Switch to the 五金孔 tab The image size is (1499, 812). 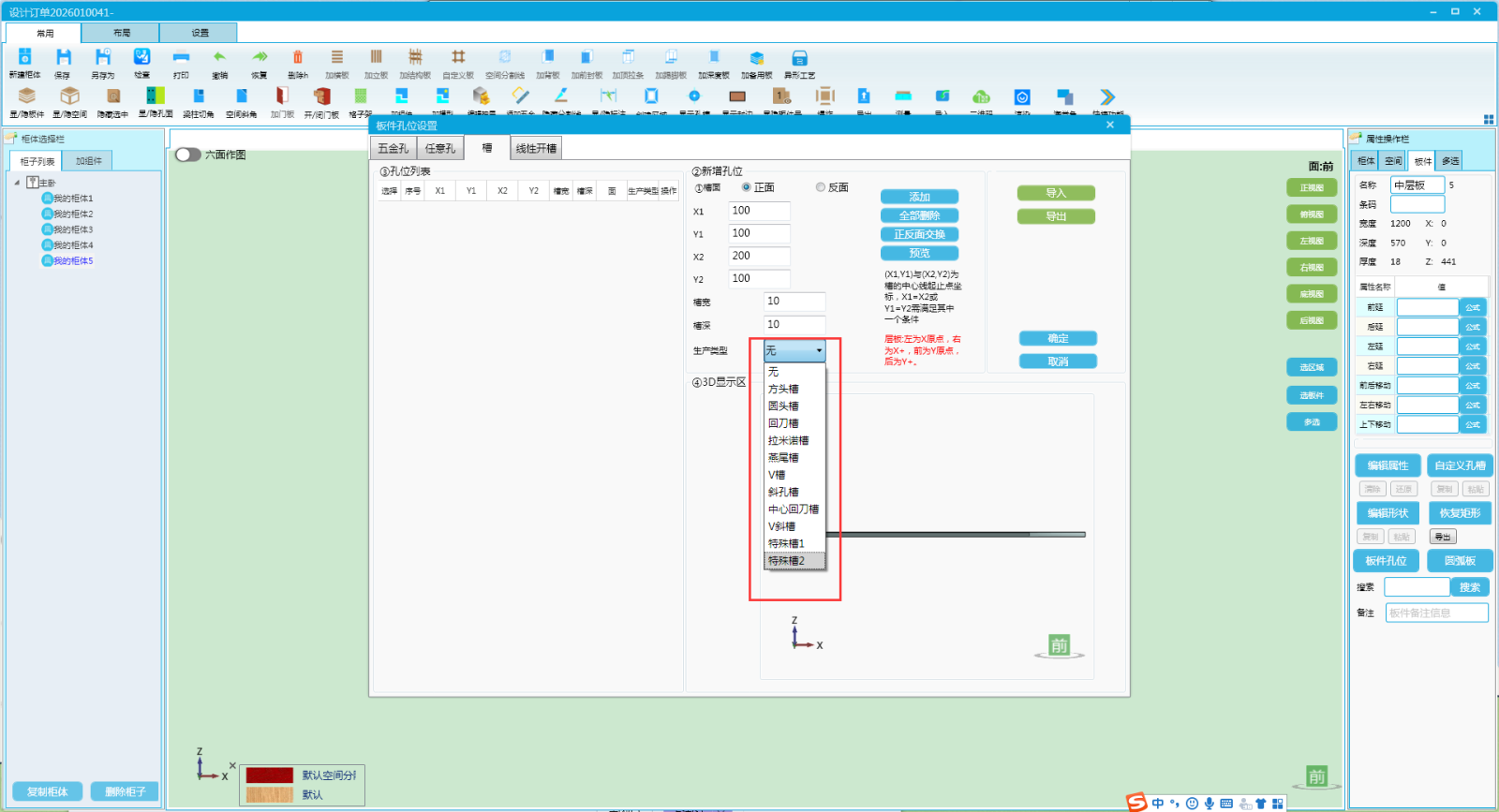click(393, 148)
